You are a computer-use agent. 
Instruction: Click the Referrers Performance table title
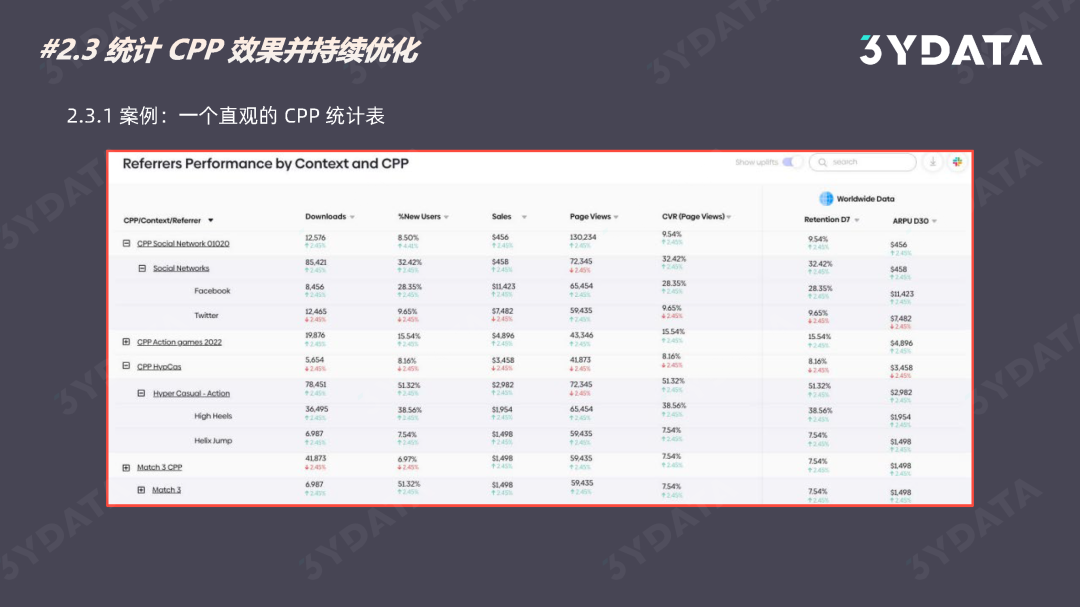(266, 164)
